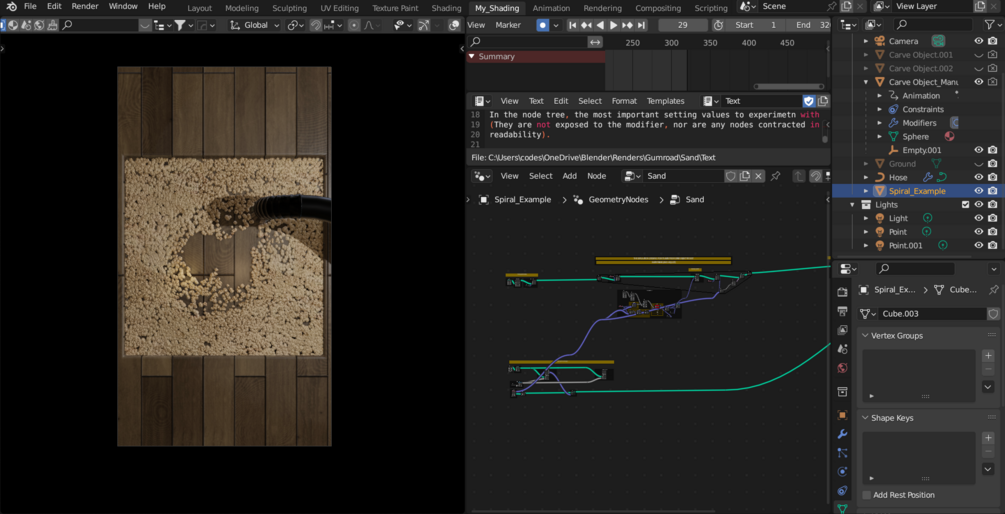Open the Modifiers wrench properties tab

click(x=842, y=434)
